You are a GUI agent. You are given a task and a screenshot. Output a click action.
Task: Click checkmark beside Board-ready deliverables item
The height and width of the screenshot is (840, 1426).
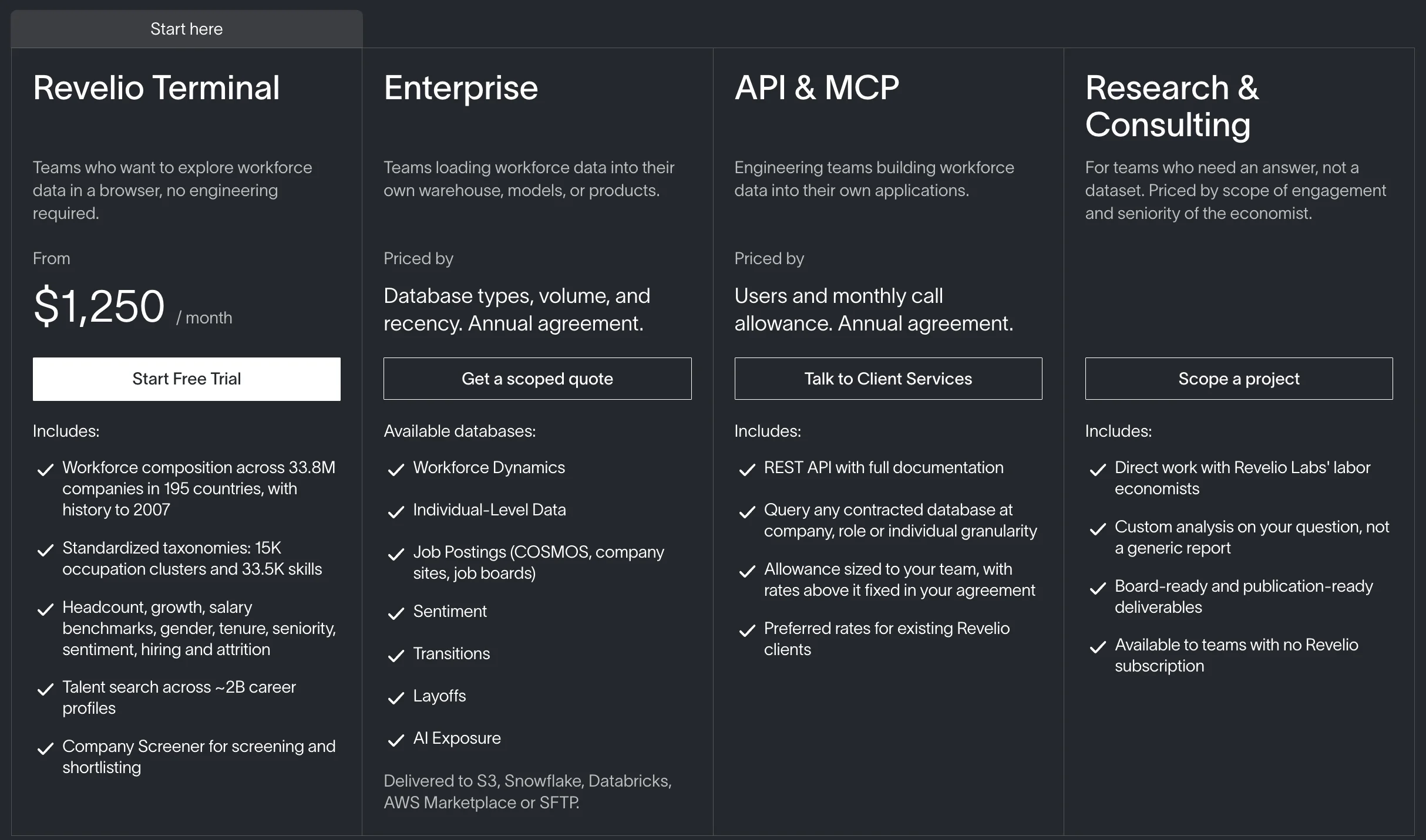click(1098, 588)
